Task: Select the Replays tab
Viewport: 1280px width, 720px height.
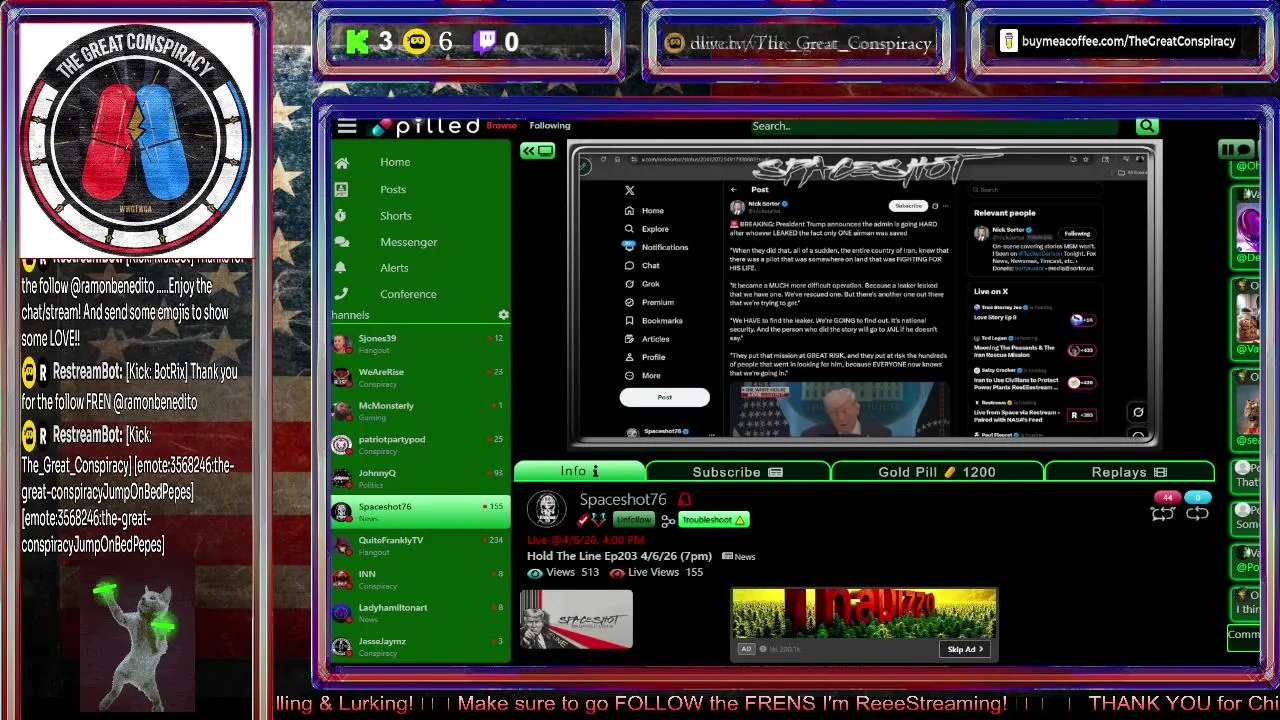Action: [x=1129, y=472]
